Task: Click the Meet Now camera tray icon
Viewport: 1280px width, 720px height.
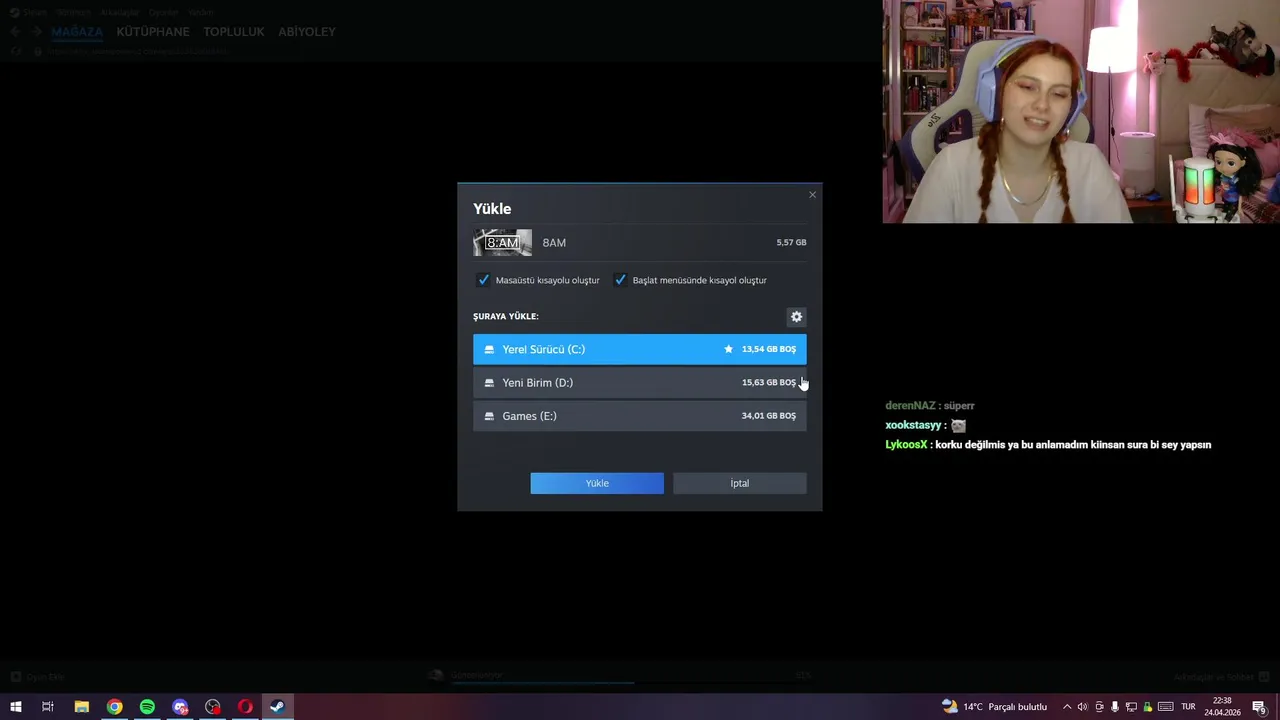Action: pos(1099,707)
